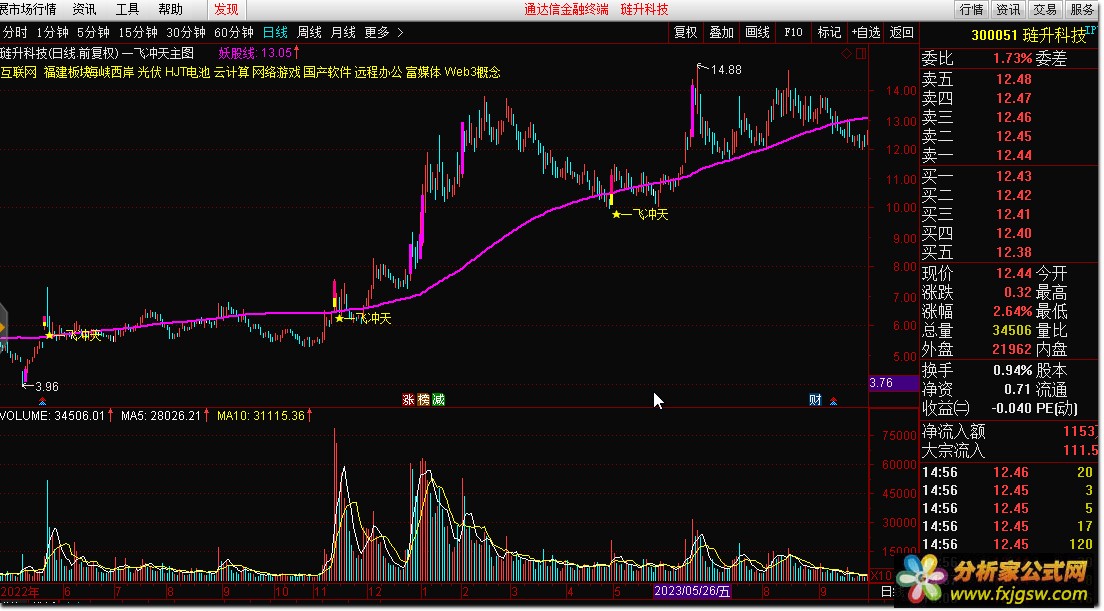Open the 帮助 menu
This screenshot has width=1104, height=611.
[x=170, y=9]
